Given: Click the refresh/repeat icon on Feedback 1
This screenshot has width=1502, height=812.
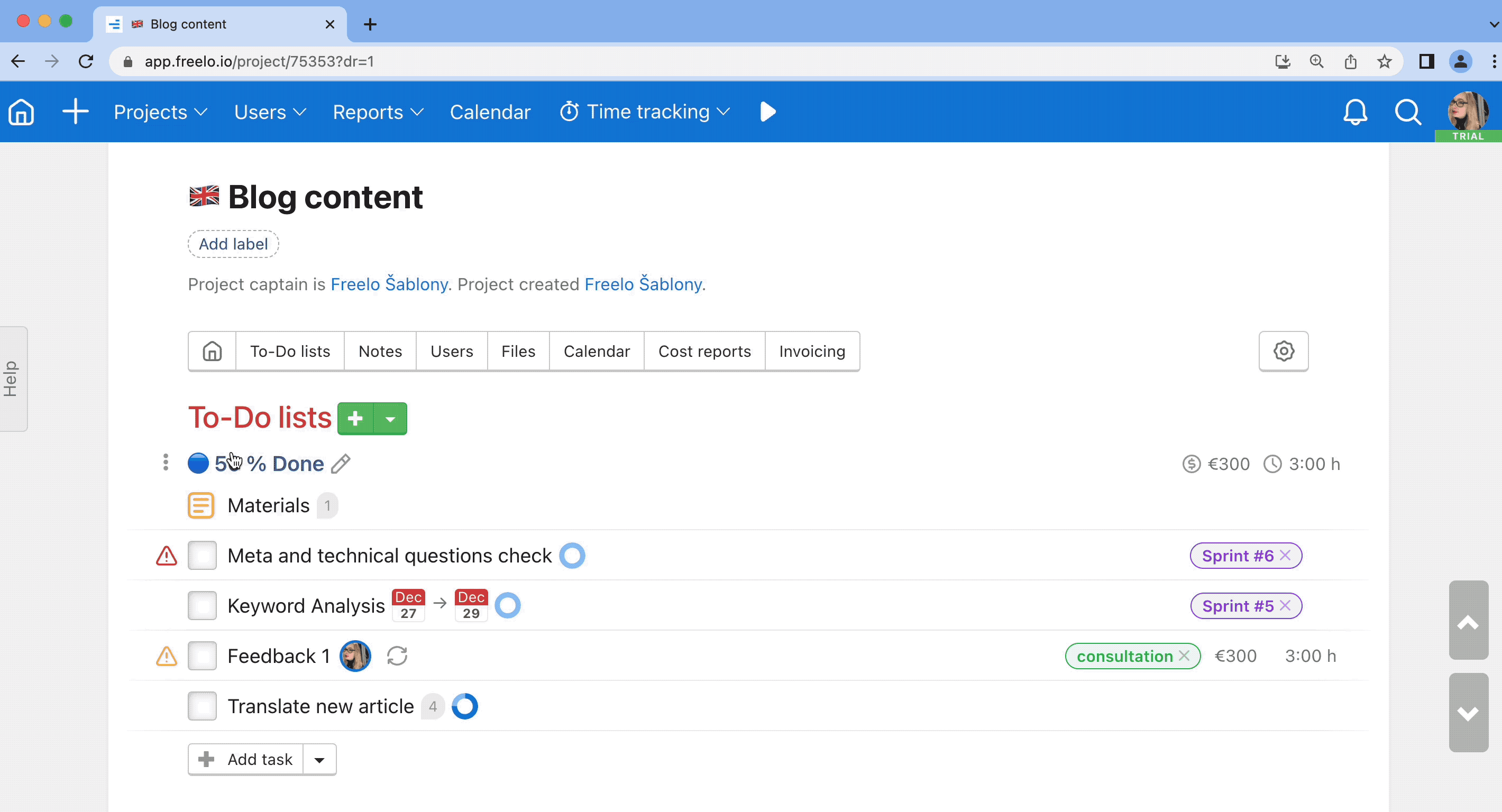Looking at the screenshot, I should 397,656.
